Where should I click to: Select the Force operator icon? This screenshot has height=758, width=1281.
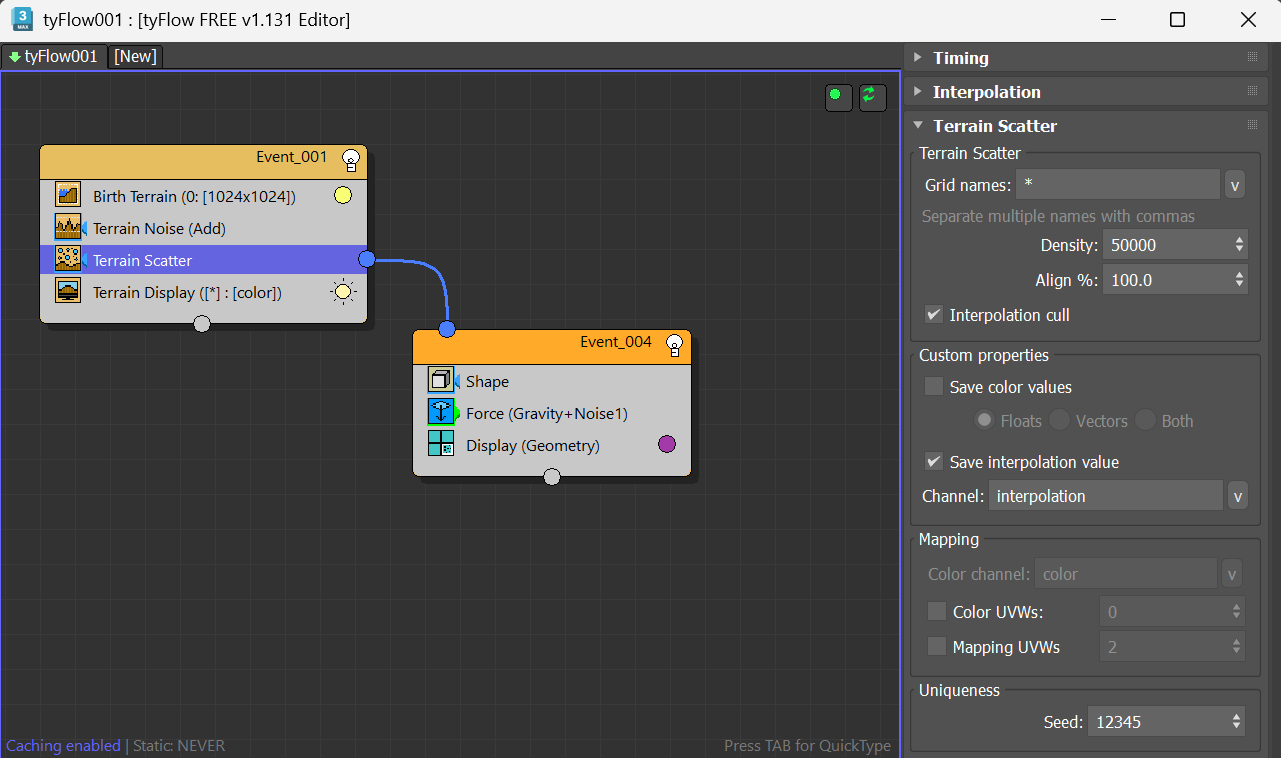pyautogui.click(x=441, y=413)
